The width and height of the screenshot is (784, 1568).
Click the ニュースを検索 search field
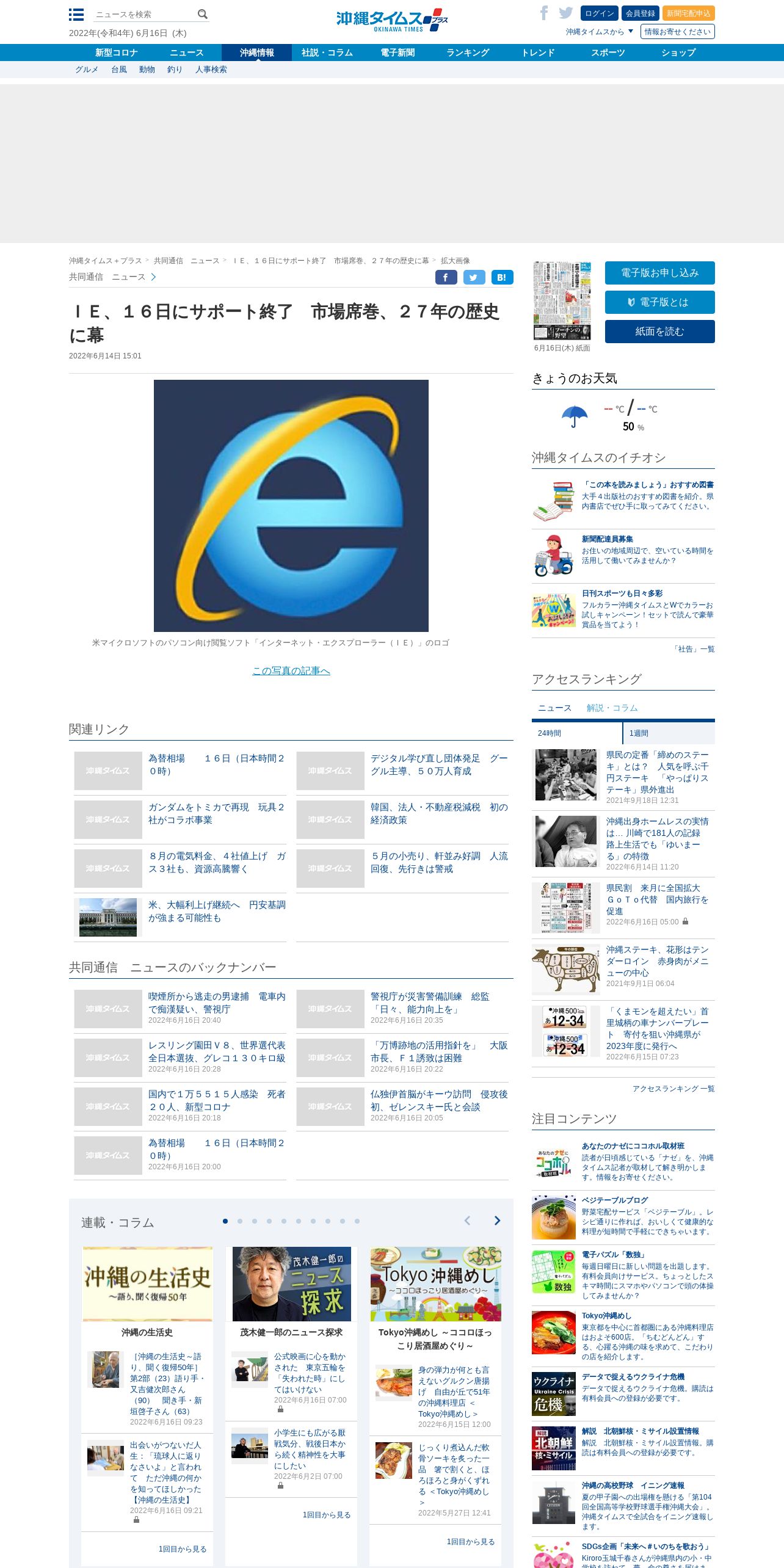pos(145,14)
